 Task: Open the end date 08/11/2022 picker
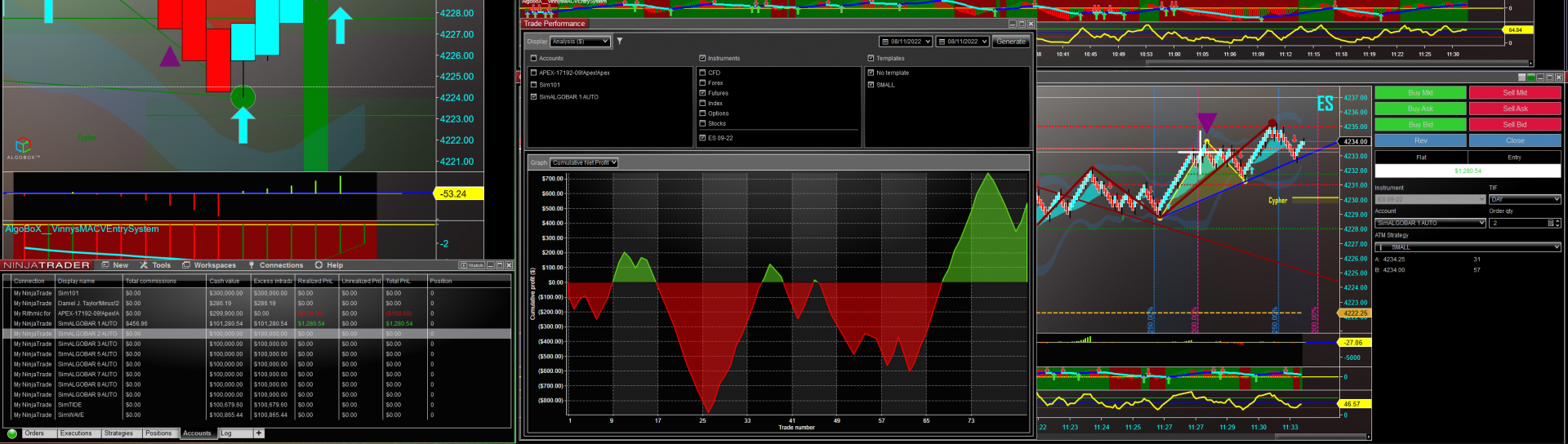pyautogui.click(x=962, y=42)
